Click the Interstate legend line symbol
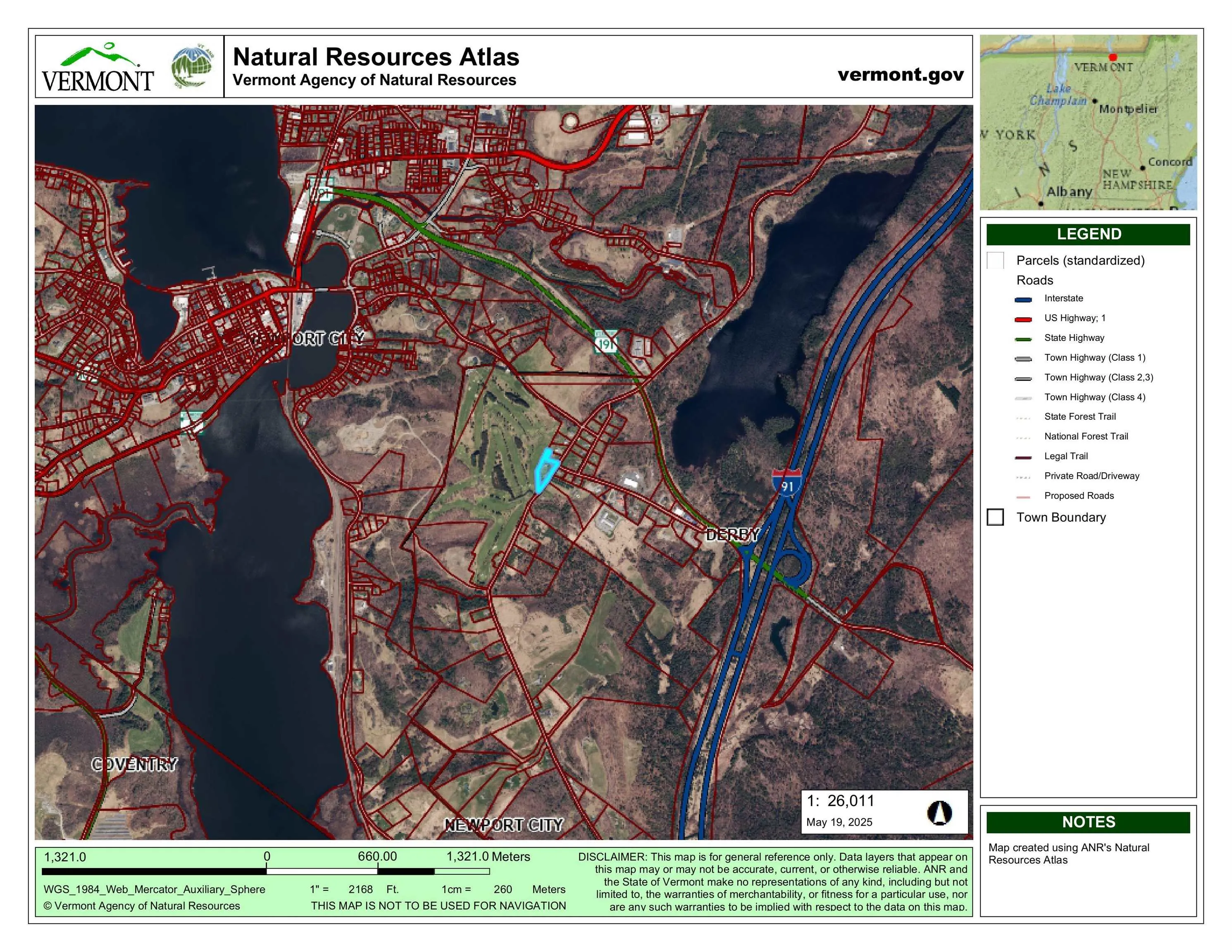Viewport: 1232px width, 952px height. click(x=1023, y=300)
